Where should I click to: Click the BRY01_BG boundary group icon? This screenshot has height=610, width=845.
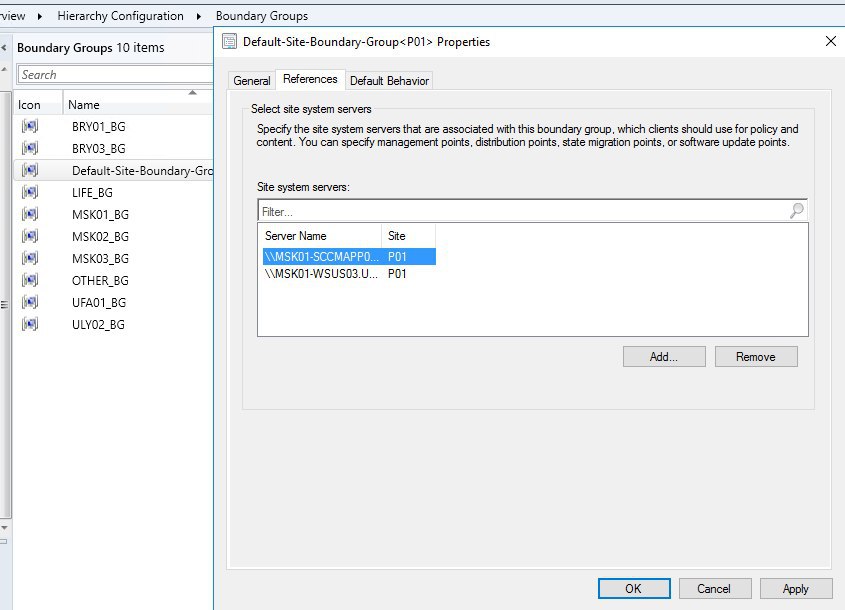tap(30, 126)
